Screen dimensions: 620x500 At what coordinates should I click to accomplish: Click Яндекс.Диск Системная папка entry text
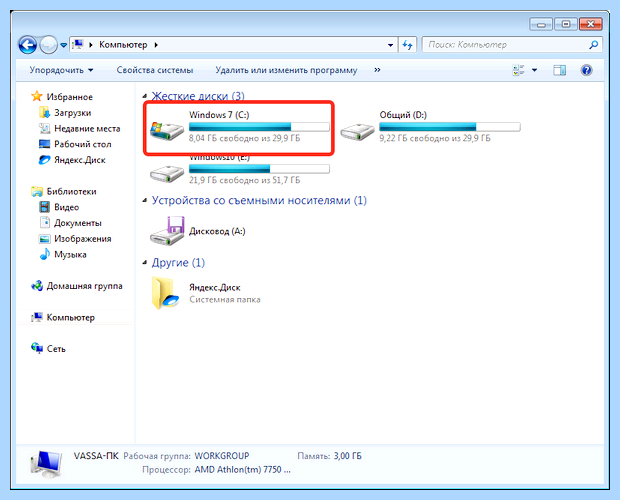coord(225,293)
